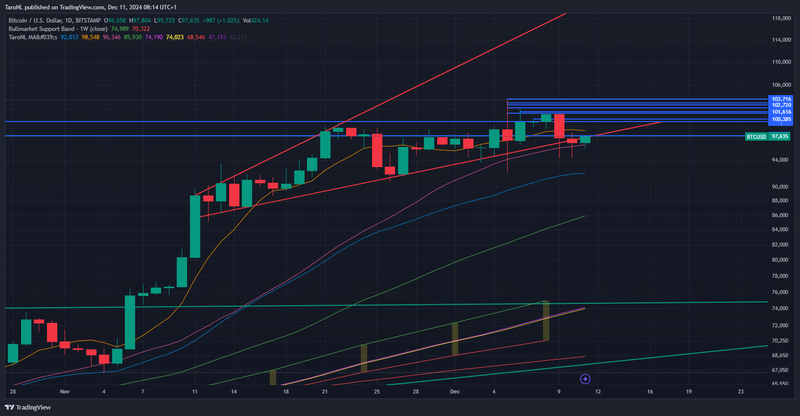Screen dimensions: 800x416
Task: Click the 84,000 price axis label
Action: (780, 230)
